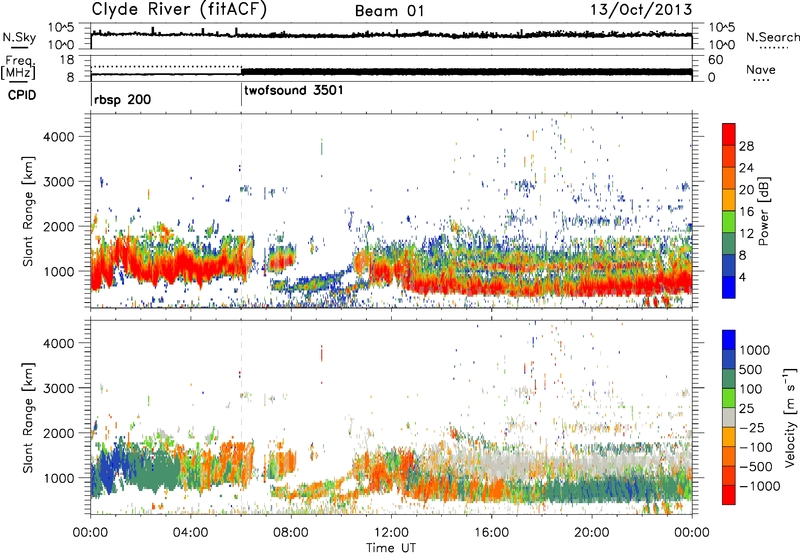Click the 'rbsp 200' CPID marker
Viewport: 800px width, 554px height.
click(122, 99)
